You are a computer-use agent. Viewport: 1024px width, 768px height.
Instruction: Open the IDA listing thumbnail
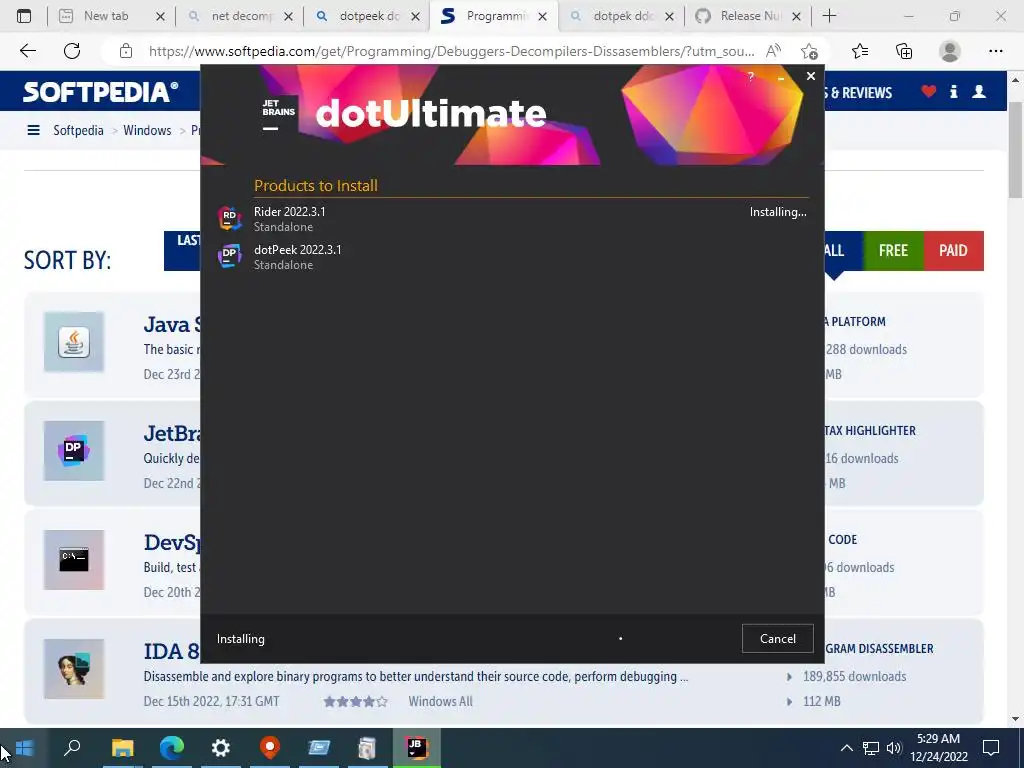(x=74, y=669)
